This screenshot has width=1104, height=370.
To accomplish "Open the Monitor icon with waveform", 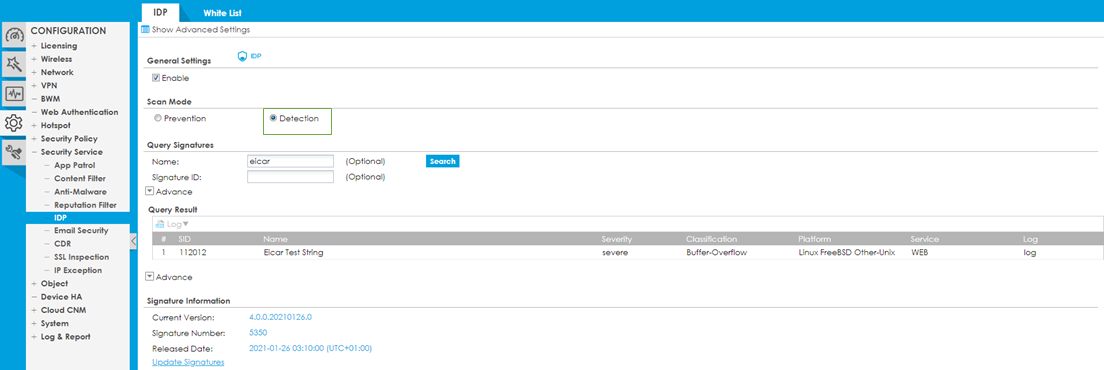I will (15, 93).
